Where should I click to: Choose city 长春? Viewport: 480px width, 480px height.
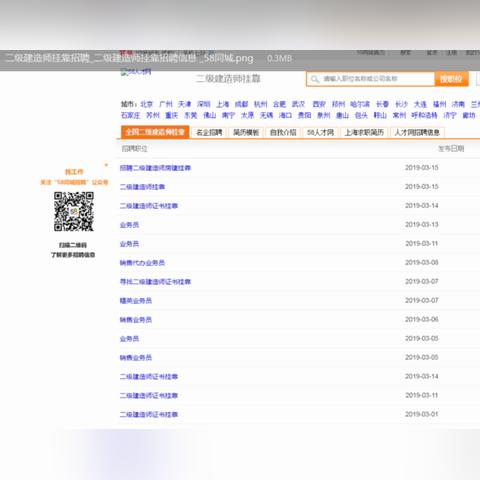tap(382, 104)
